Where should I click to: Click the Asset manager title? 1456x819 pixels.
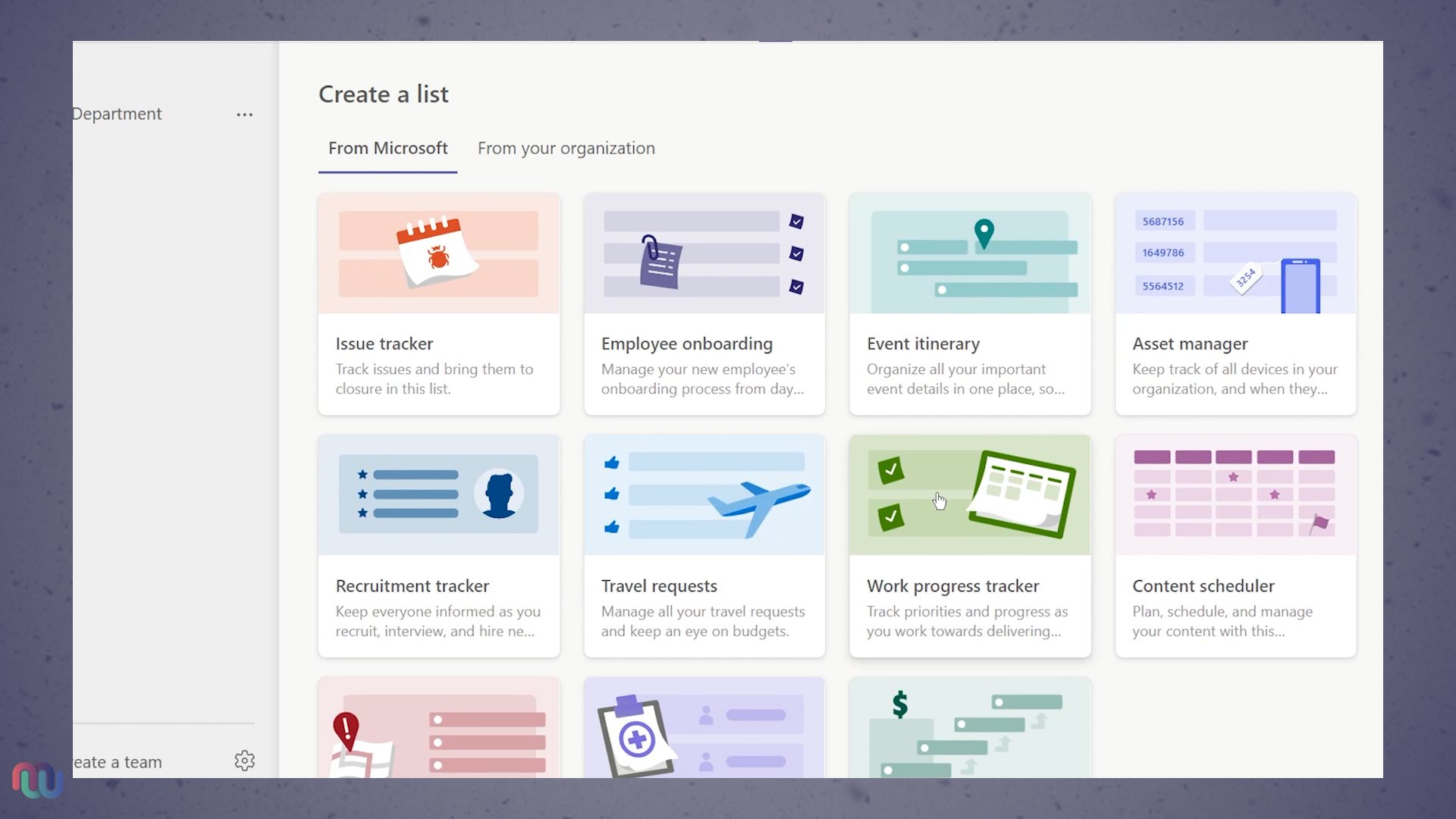1190,344
